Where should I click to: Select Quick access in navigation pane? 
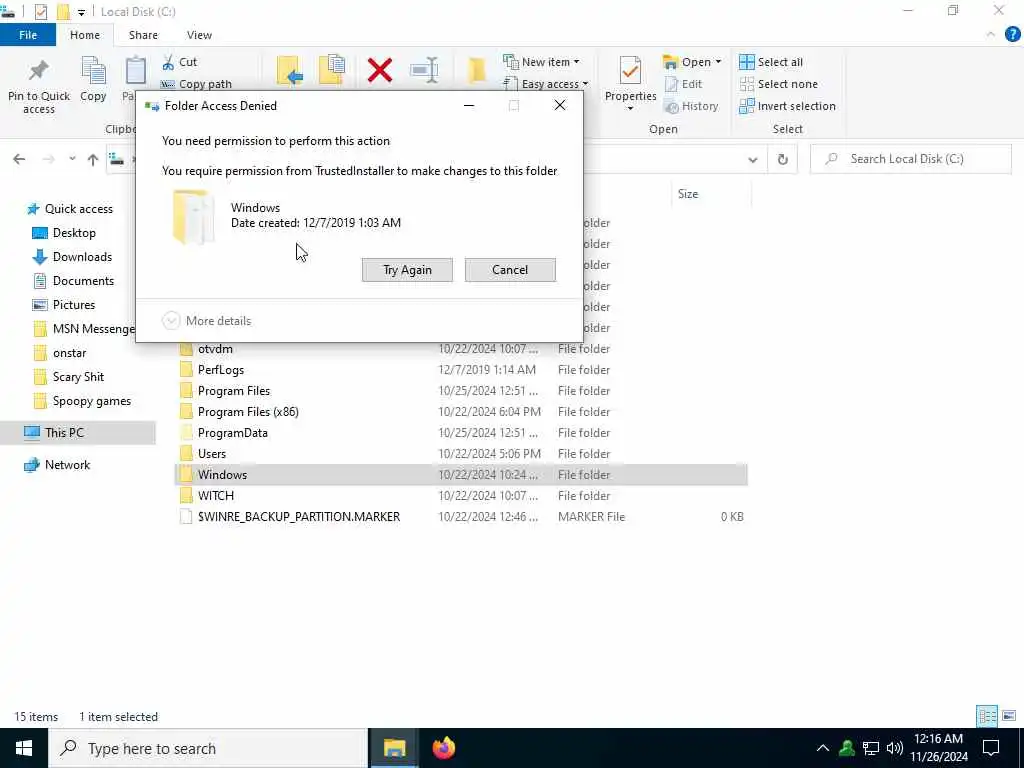70,209
